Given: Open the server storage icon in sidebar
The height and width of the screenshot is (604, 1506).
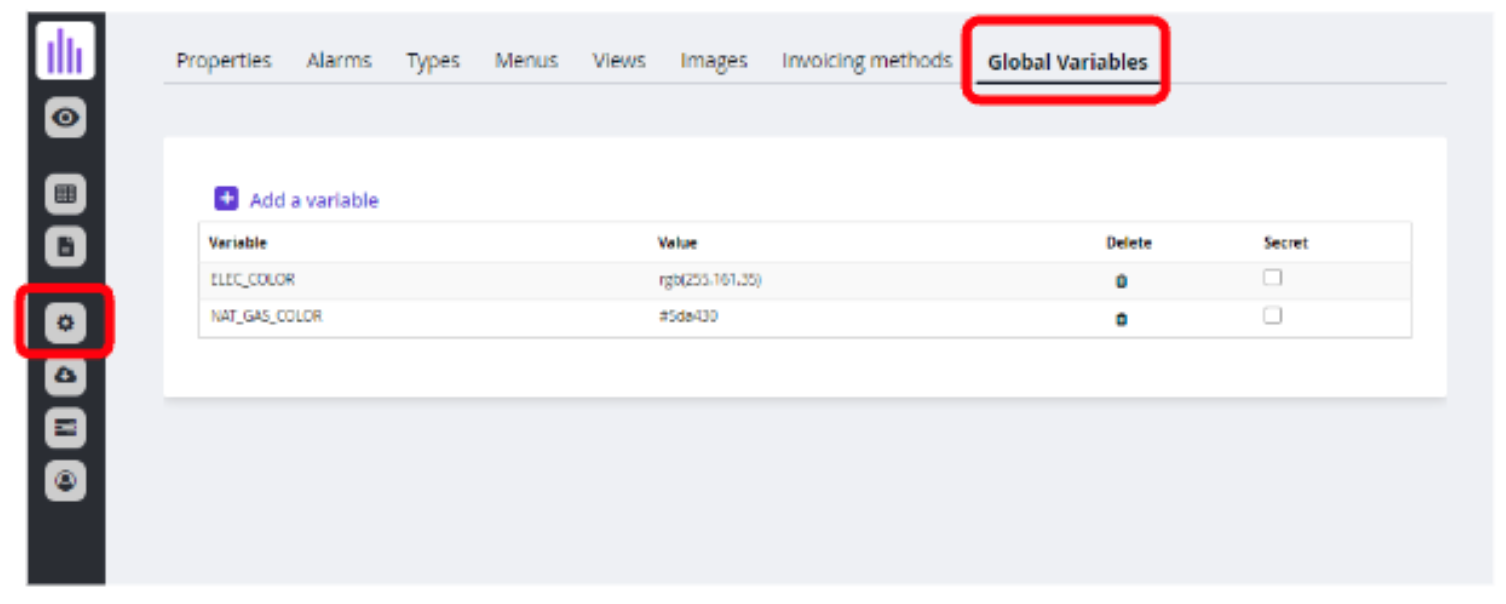Looking at the screenshot, I should coord(66,428).
